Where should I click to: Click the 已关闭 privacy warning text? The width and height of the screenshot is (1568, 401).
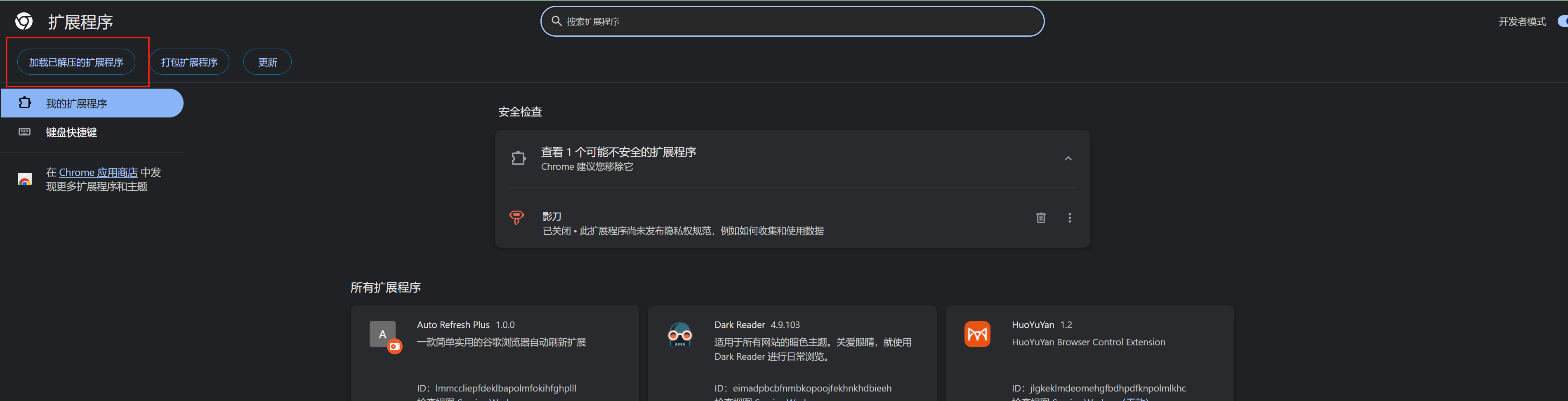click(x=683, y=231)
